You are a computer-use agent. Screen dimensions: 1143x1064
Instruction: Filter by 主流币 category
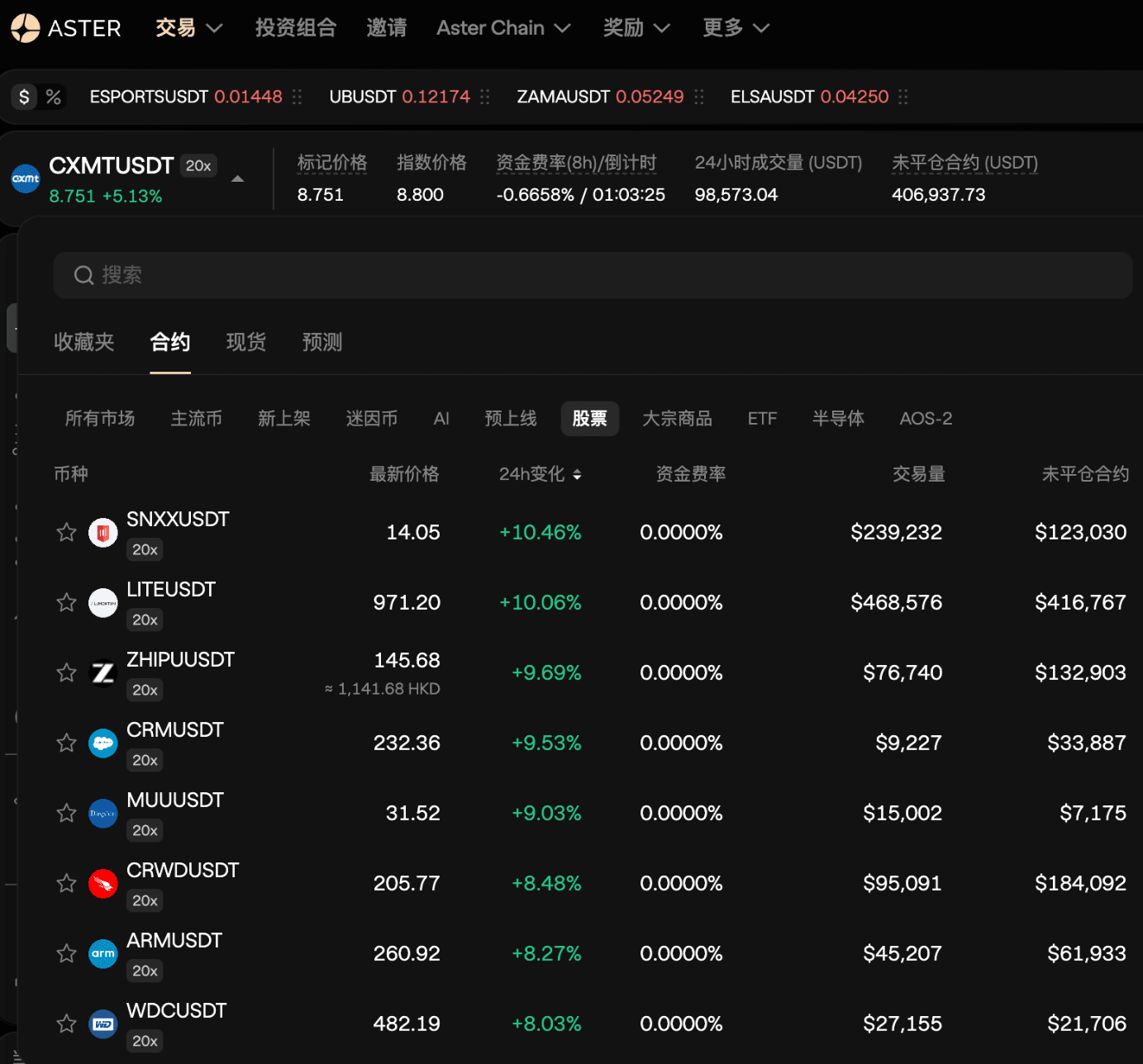click(x=197, y=419)
